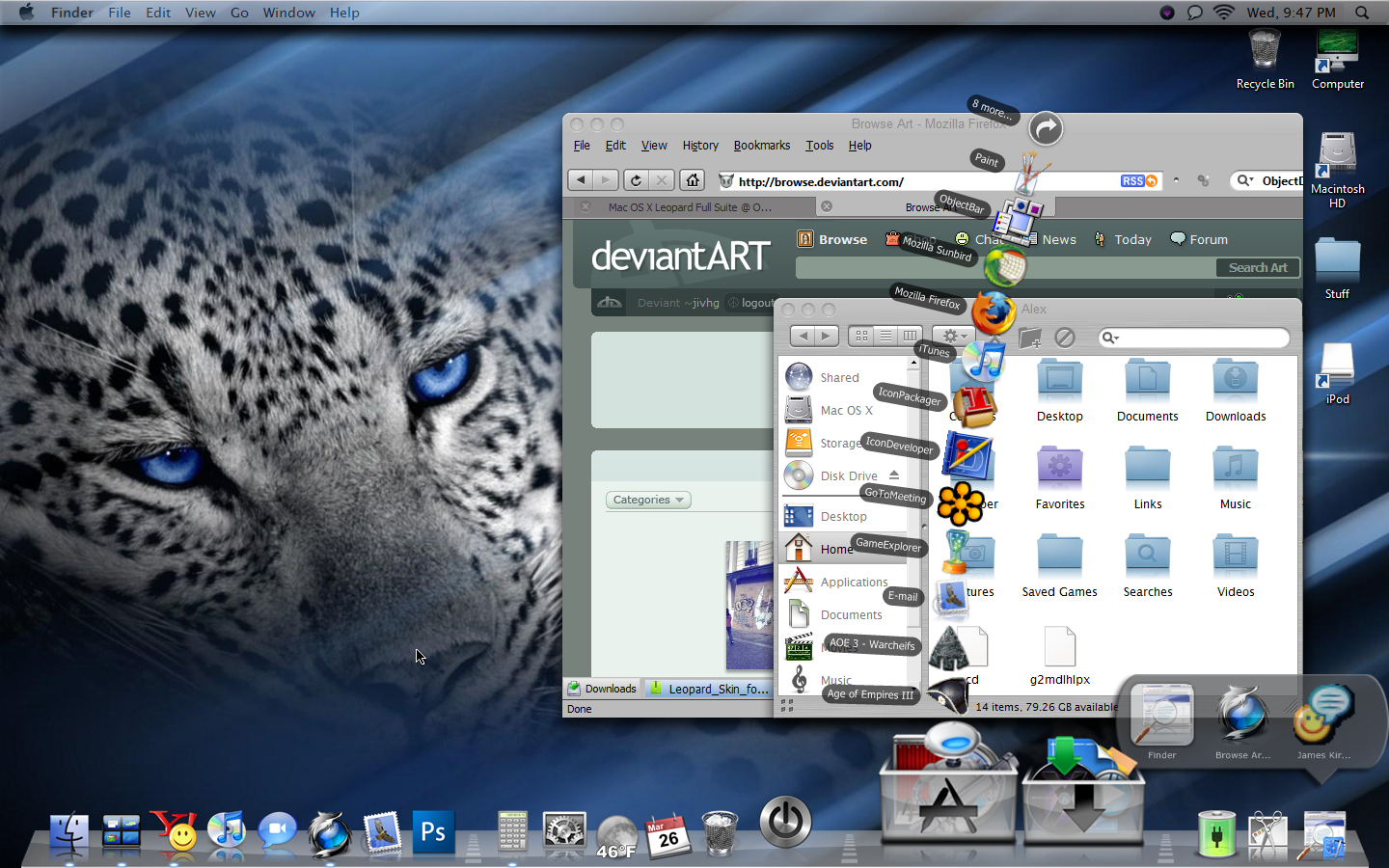Image resolution: width=1389 pixels, height=868 pixels.
Task: Open Mozilla Sunbird from the fan stack
Action: pyautogui.click(x=1004, y=266)
